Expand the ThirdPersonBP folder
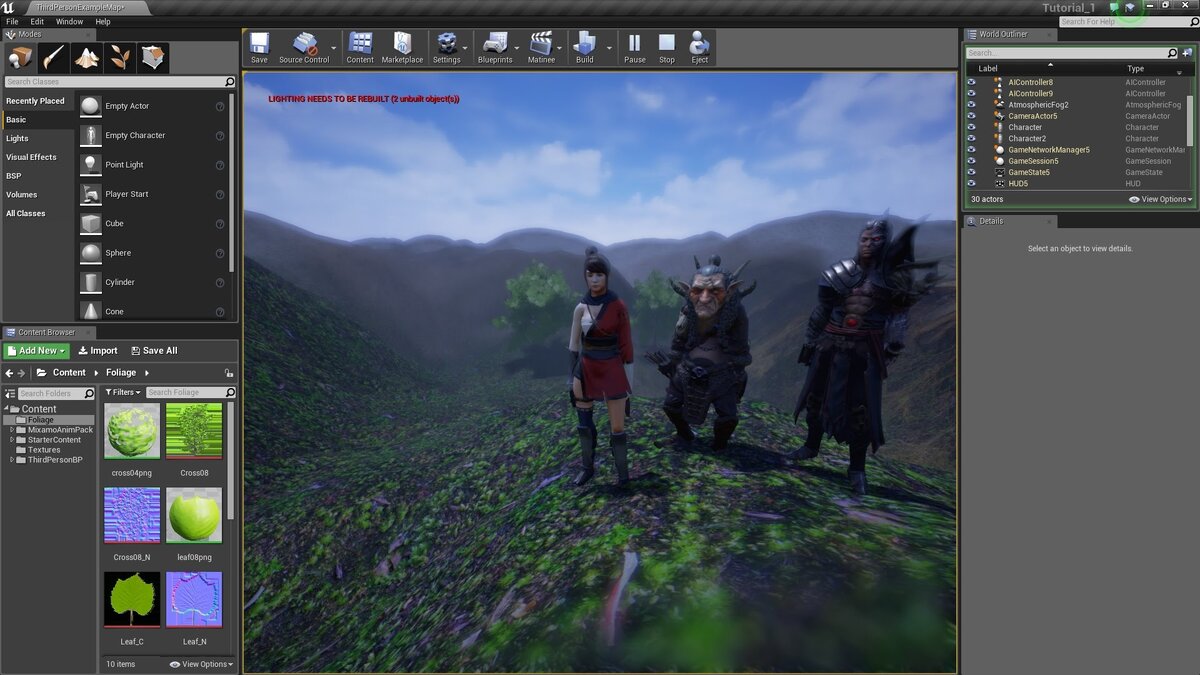This screenshot has width=1200, height=675. [x=12, y=460]
